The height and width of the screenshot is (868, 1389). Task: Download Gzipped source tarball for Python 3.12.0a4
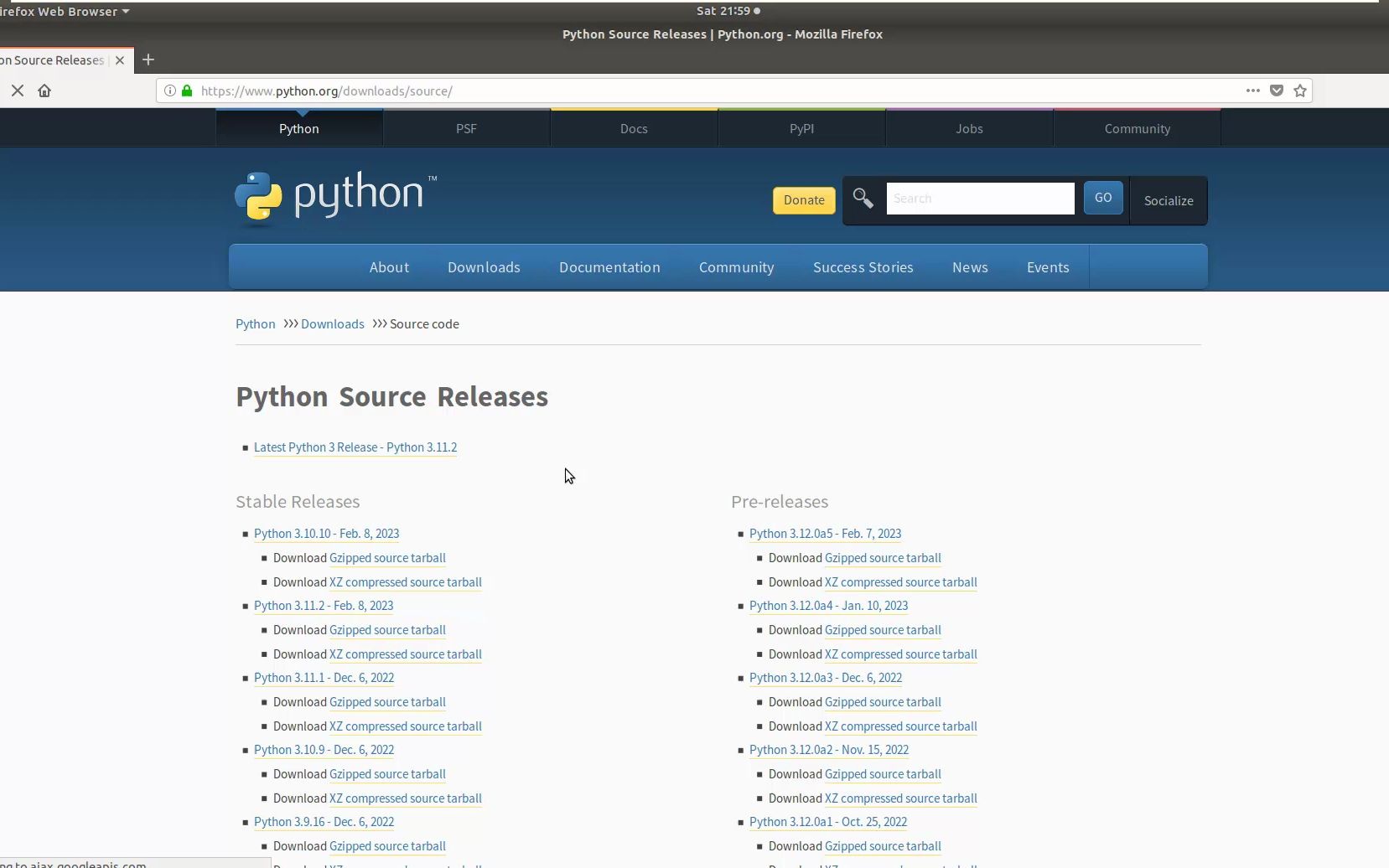click(883, 630)
